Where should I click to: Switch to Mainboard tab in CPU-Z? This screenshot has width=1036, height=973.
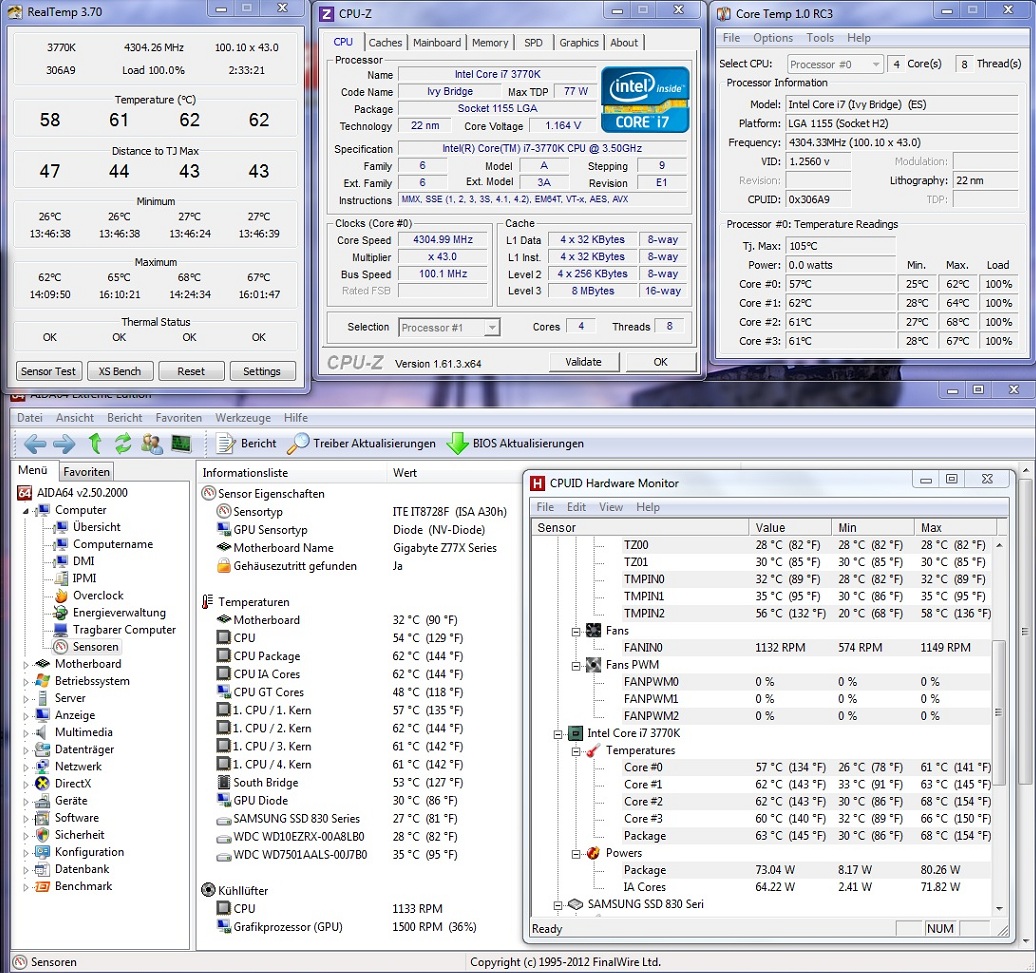[437, 43]
